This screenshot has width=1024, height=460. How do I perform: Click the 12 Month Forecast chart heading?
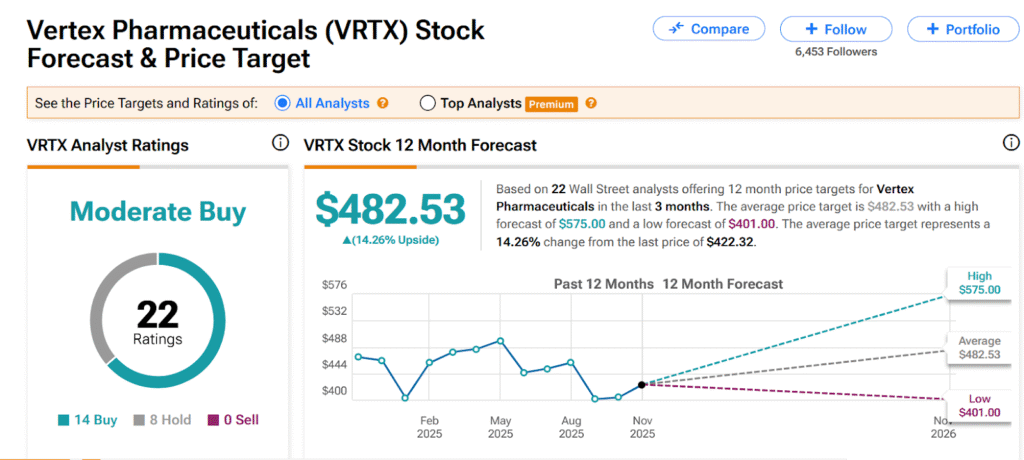tap(722, 284)
